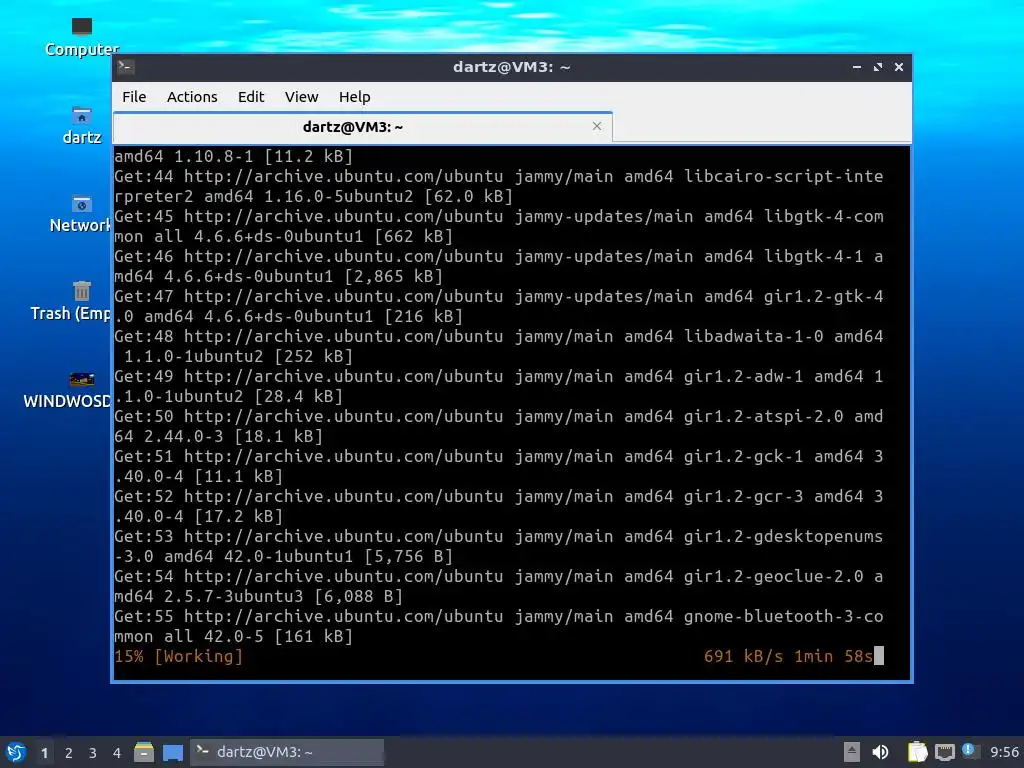Image resolution: width=1024 pixels, height=768 pixels.
Task: Launch the file manager from the panel
Action: (x=144, y=752)
